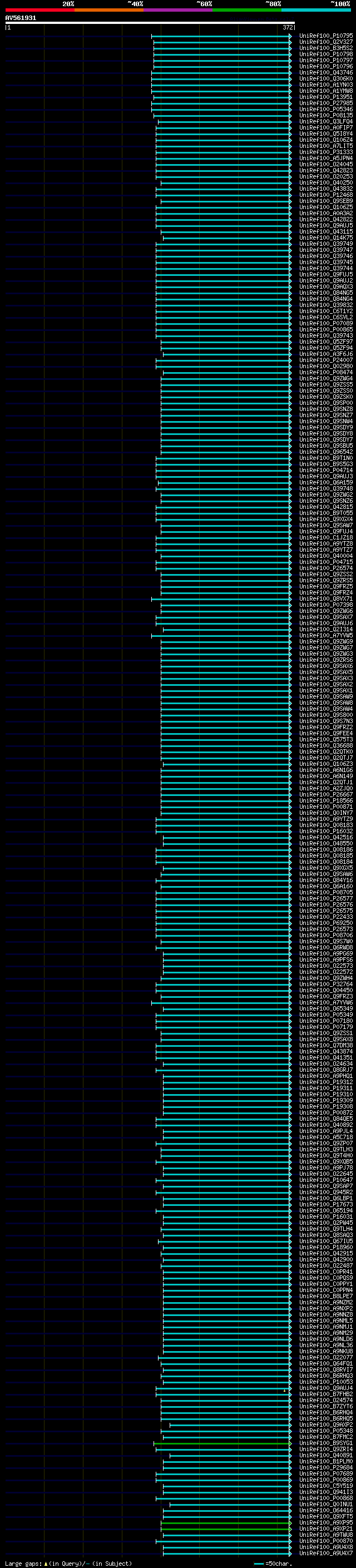Open hit UniRef100_Q2V327
This screenshot has width=356, height=1568.
coord(325,42)
